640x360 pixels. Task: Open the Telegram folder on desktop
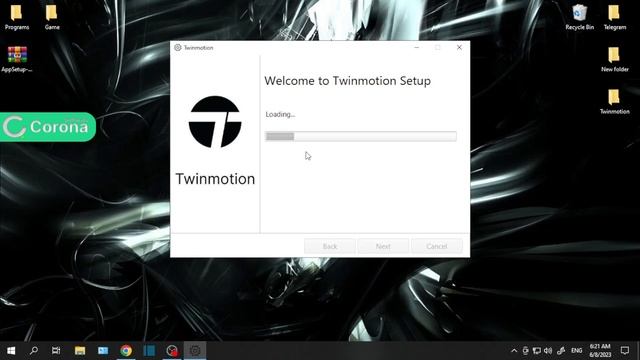point(614,17)
